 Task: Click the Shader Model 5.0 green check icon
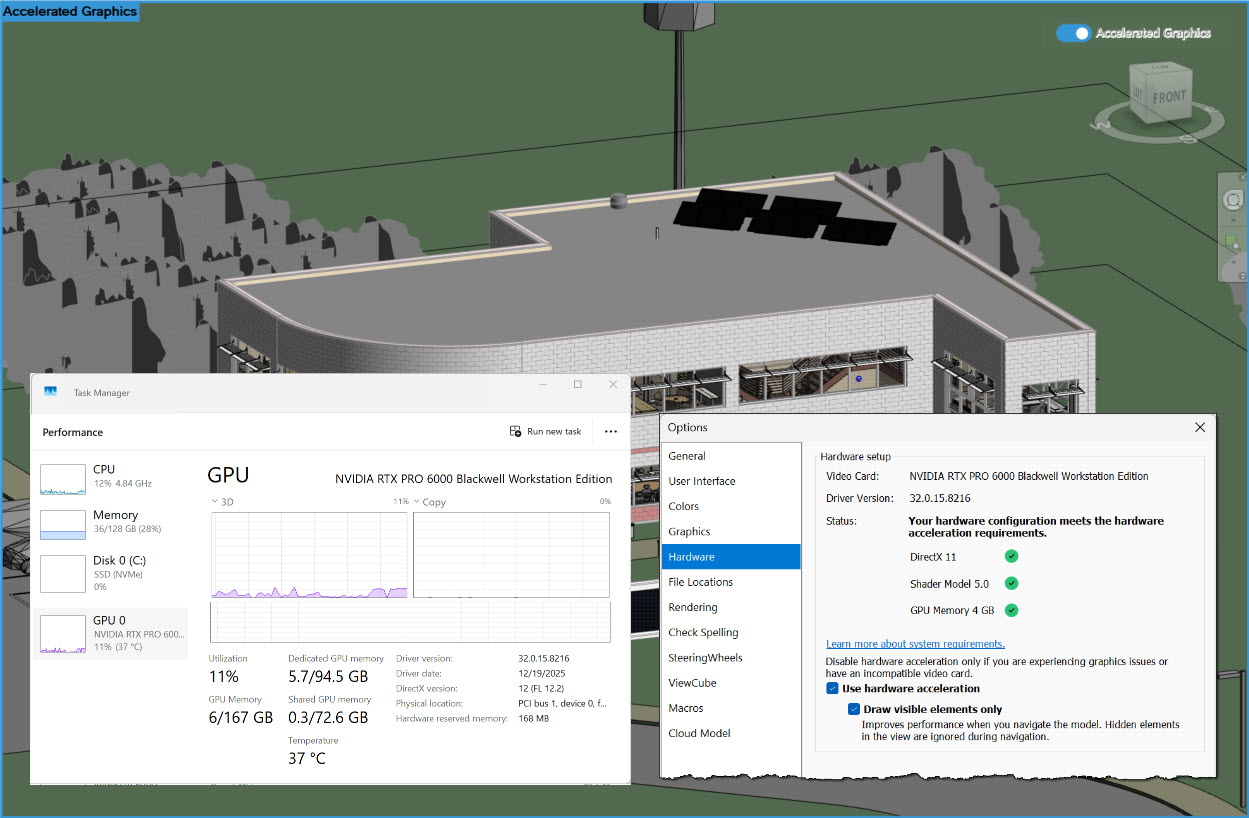click(1011, 583)
